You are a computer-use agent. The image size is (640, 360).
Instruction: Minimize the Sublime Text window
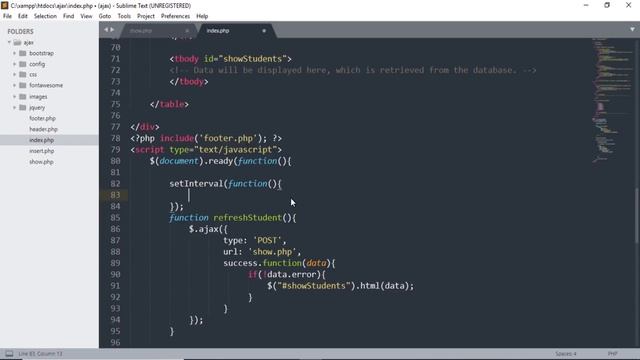[x=586, y=5]
